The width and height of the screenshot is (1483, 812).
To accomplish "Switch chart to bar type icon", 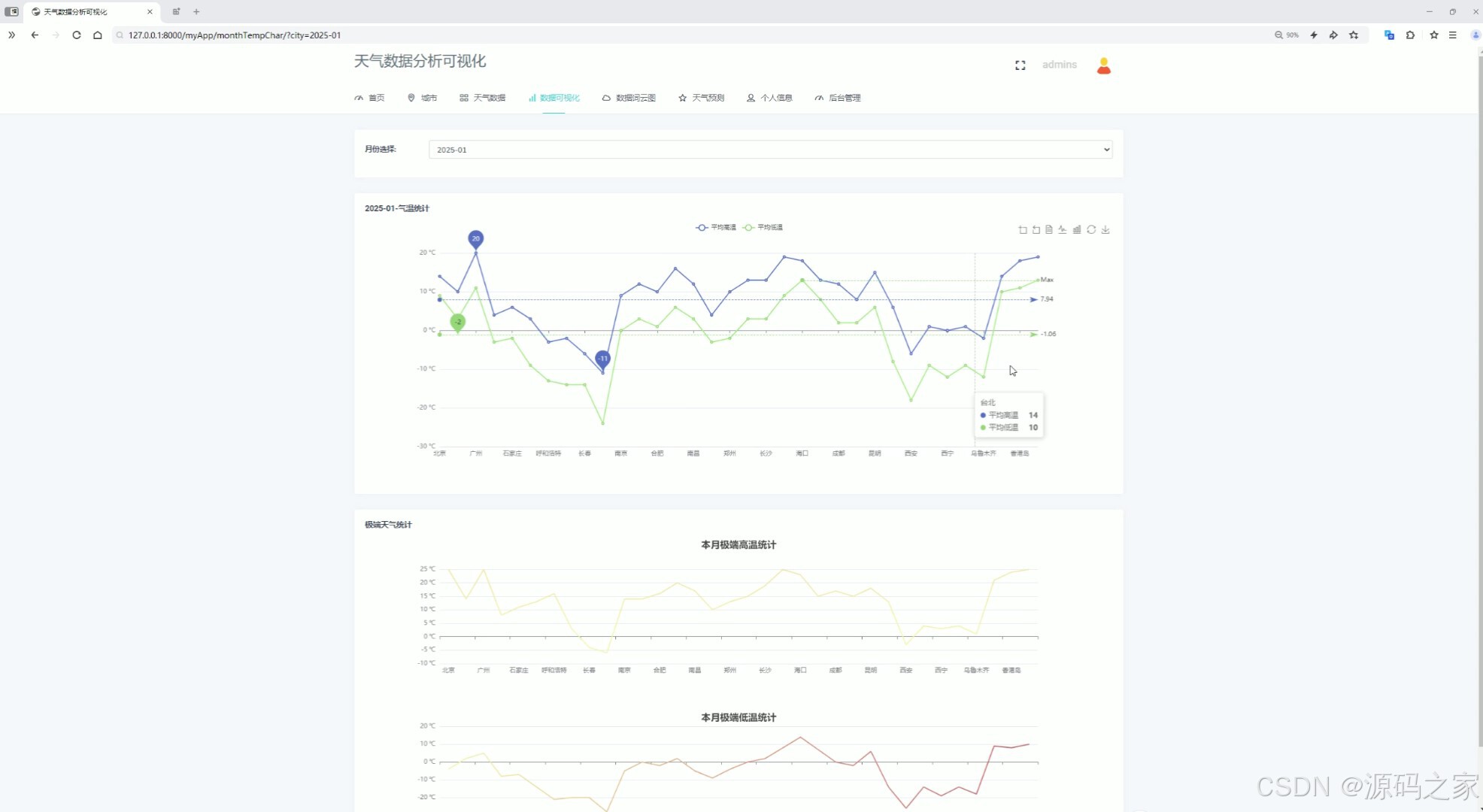I will pos(1077,230).
